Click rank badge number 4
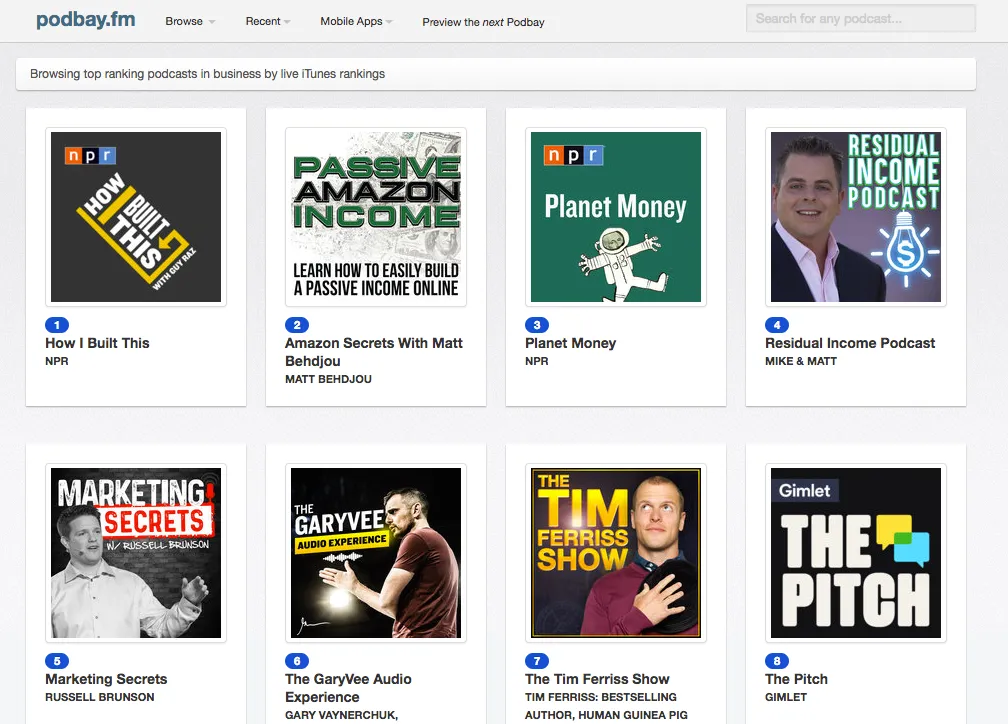 click(x=777, y=325)
